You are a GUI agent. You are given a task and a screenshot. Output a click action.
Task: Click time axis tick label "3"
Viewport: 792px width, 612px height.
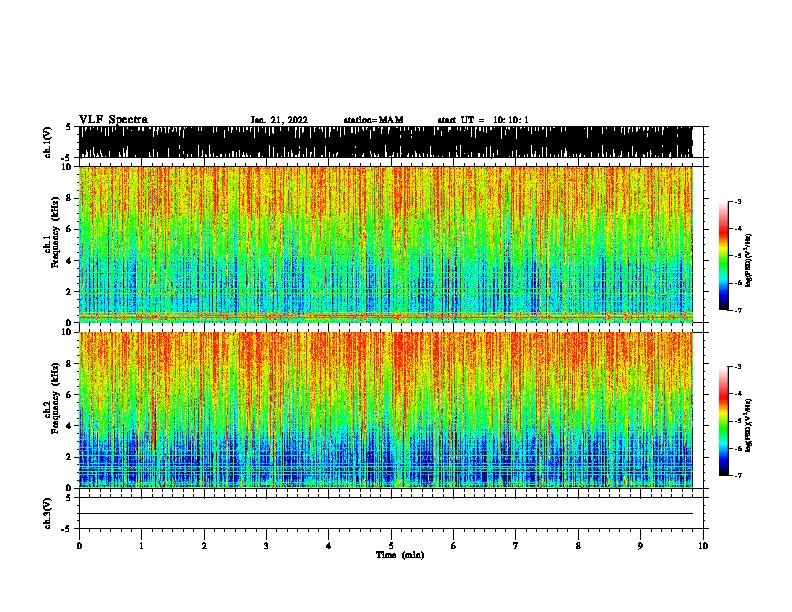click(x=266, y=546)
